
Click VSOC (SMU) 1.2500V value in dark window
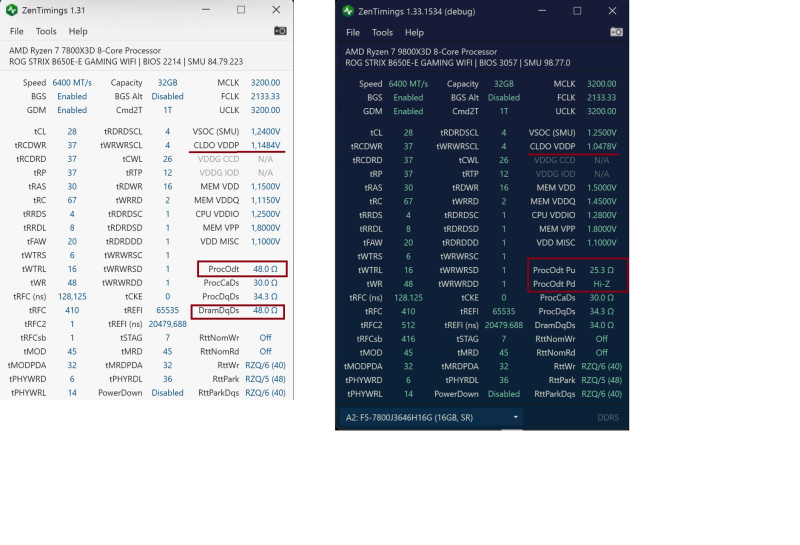pos(602,132)
